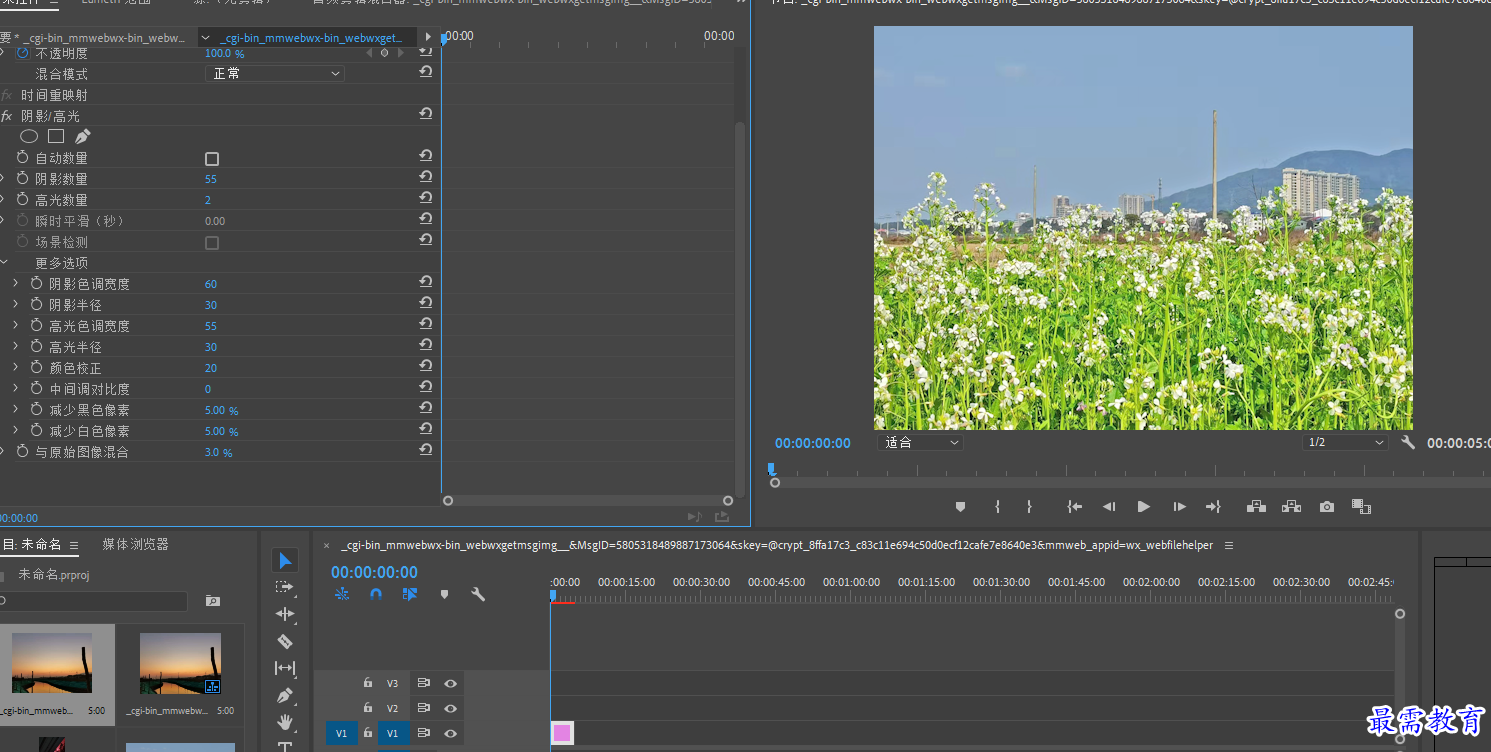Toggle V3 track output eye
The image size is (1491, 752).
coord(451,684)
